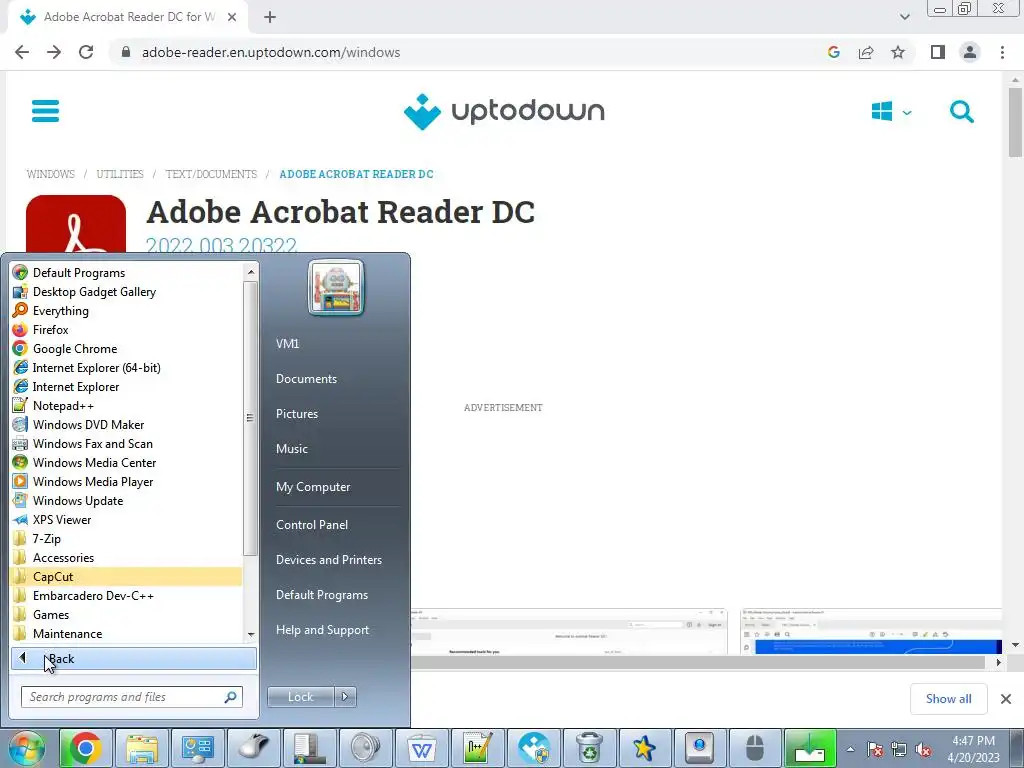Expand the CapCut folder
Screen dimensions: 1024x768
coord(127,577)
